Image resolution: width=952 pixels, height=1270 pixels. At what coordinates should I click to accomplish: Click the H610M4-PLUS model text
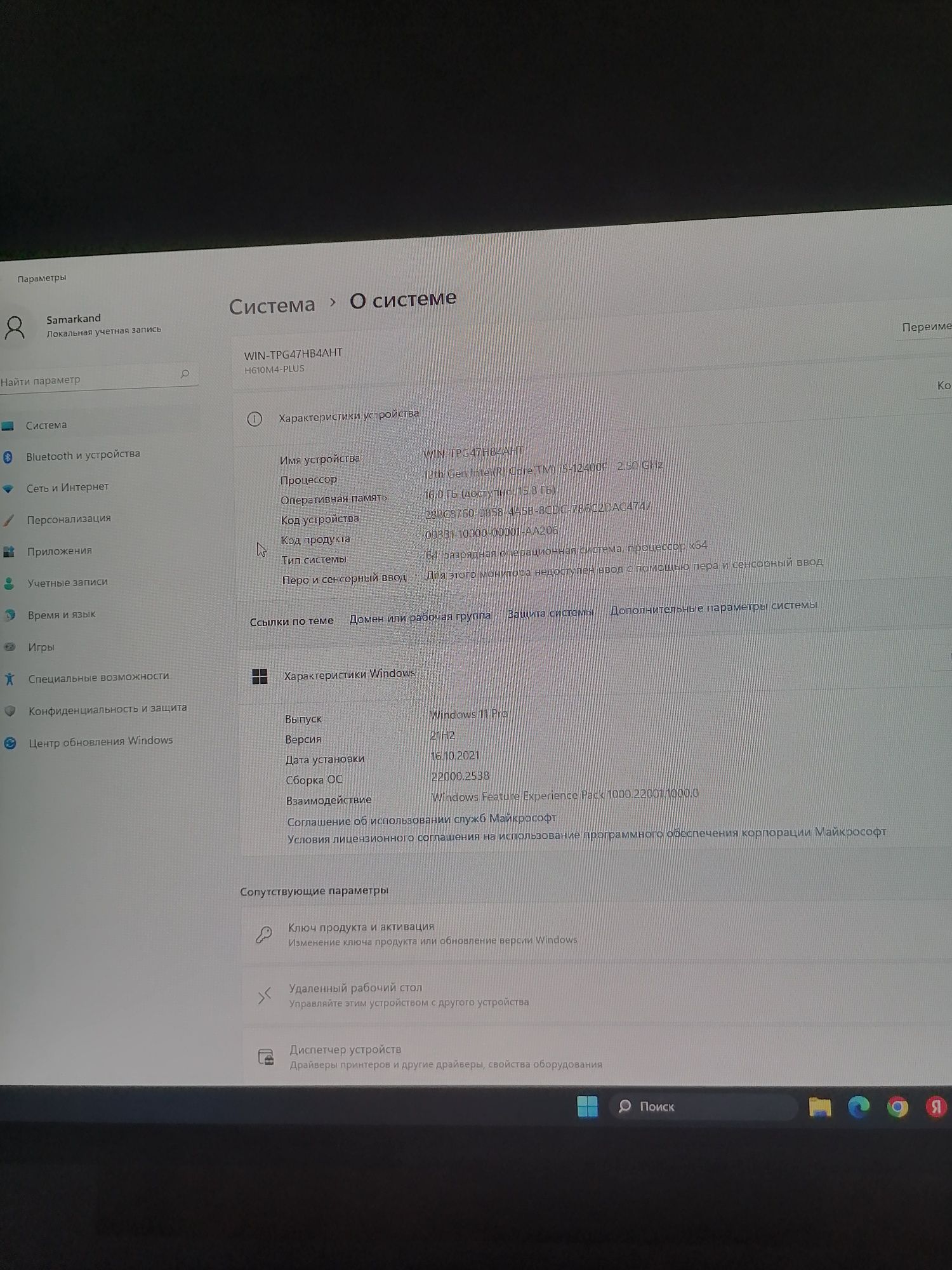tap(274, 369)
